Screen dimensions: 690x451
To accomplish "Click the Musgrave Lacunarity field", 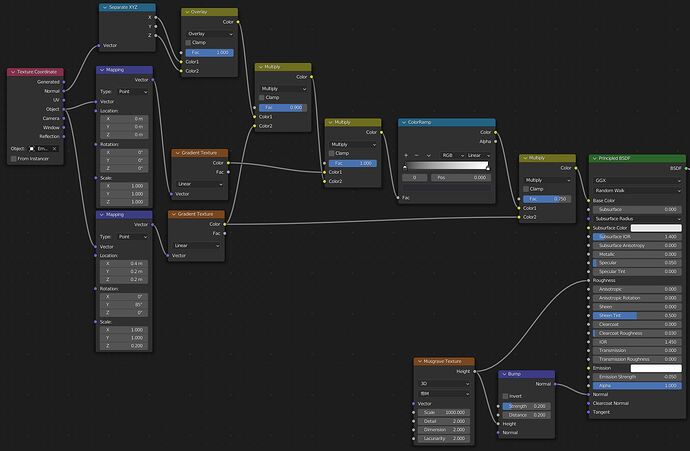I will [x=444, y=438].
